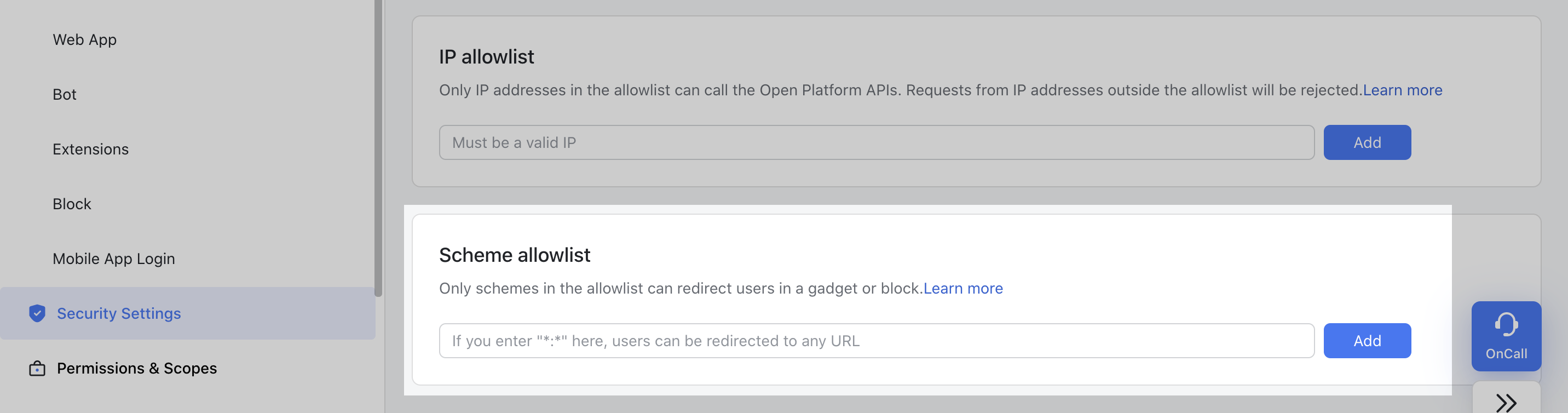Open Scheme allowlist Learn more link

(x=963, y=288)
